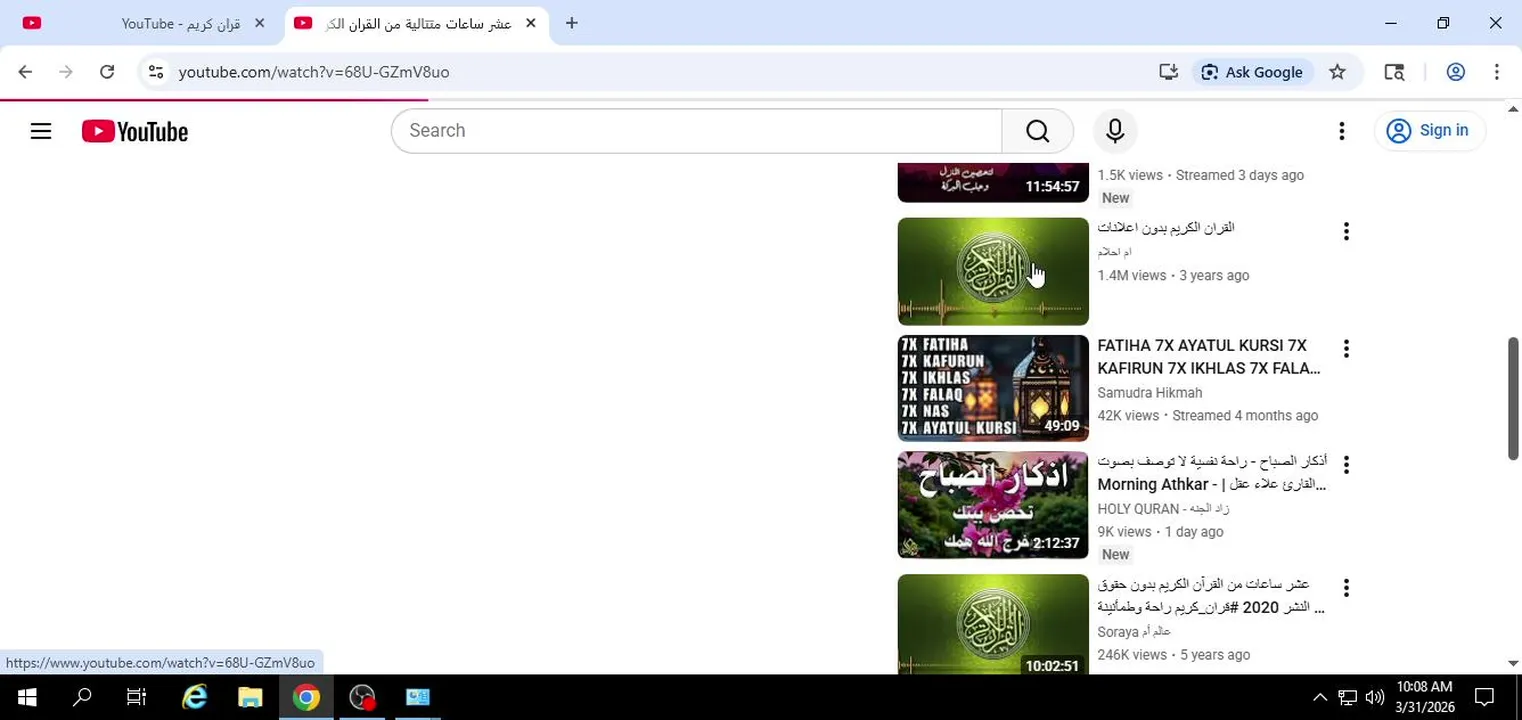This screenshot has height=720, width=1522.
Task: Open the Chrome side panel search icon
Action: coord(1394,72)
